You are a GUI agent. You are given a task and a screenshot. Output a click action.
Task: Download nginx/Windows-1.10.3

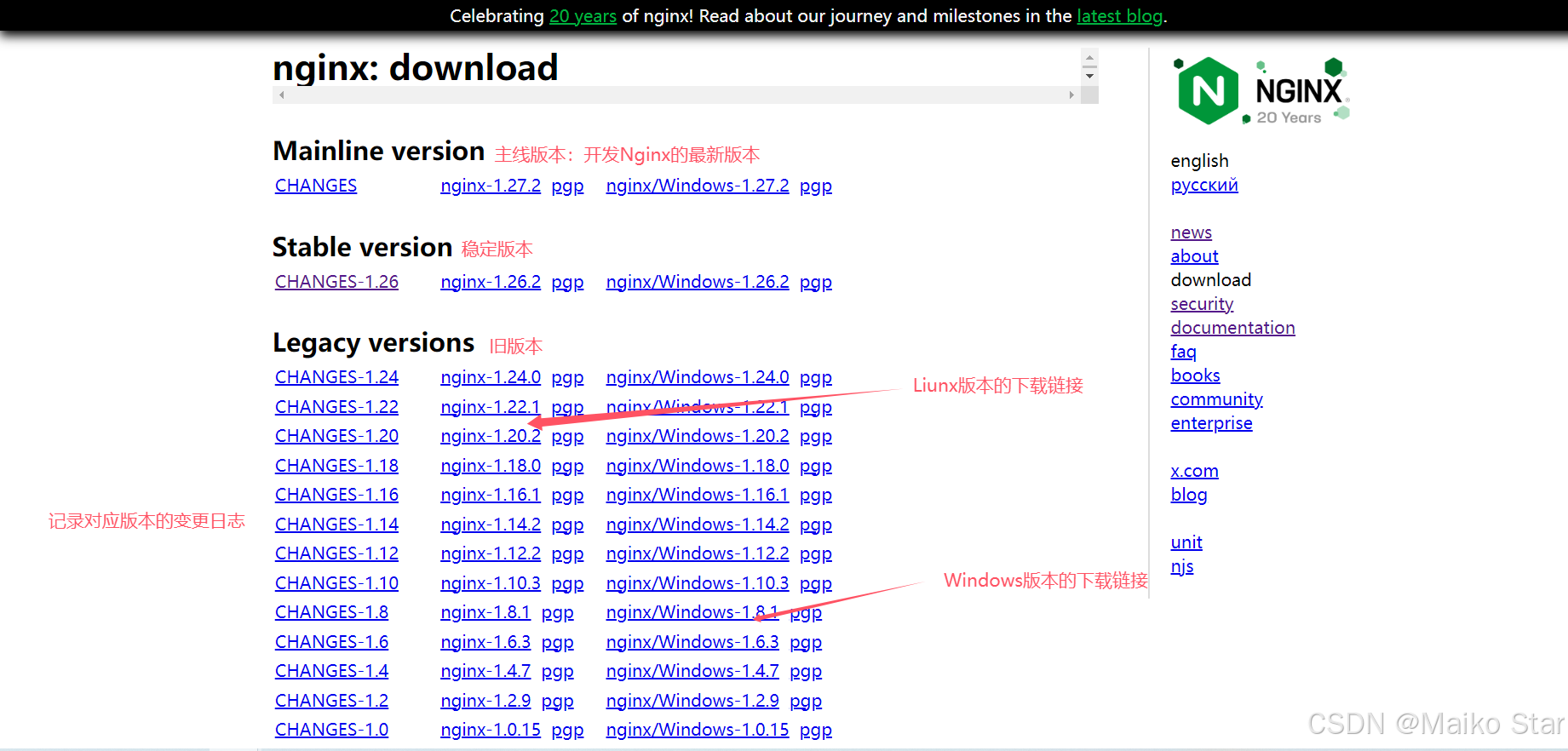[x=698, y=583]
